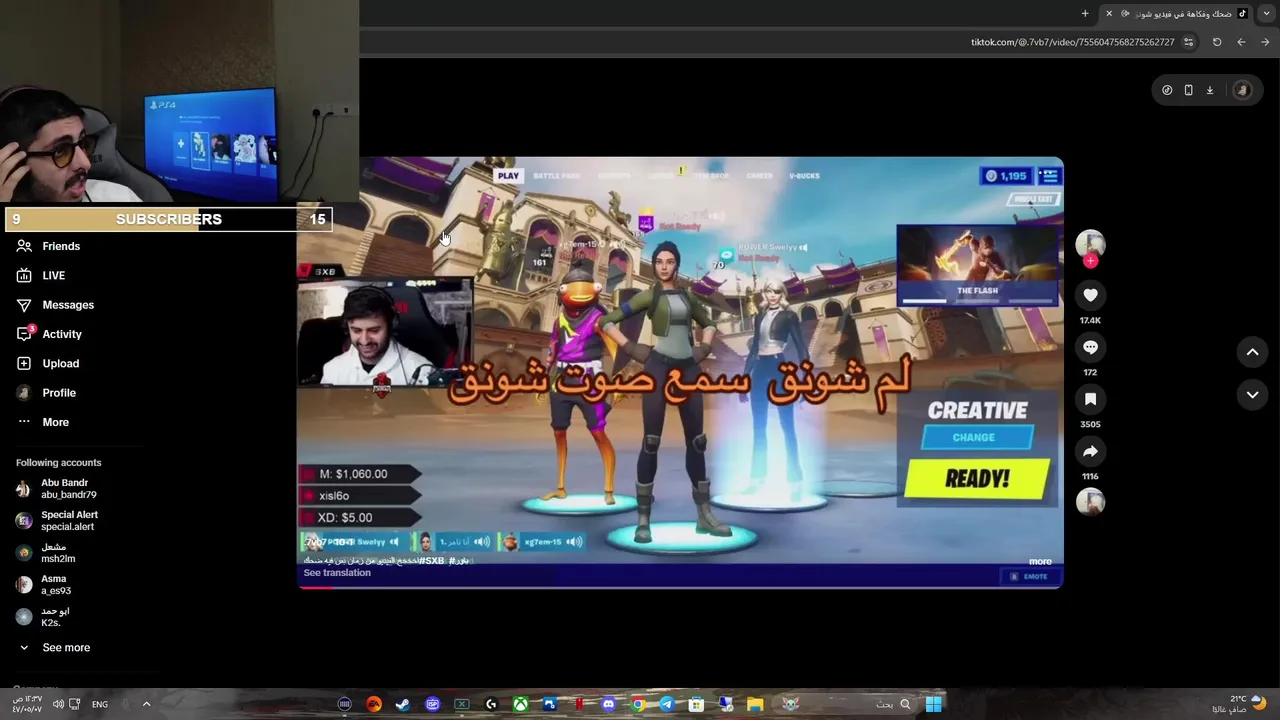Open the weather widget showing 21°C
The height and width of the screenshot is (720, 1280).
(x=1238, y=704)
